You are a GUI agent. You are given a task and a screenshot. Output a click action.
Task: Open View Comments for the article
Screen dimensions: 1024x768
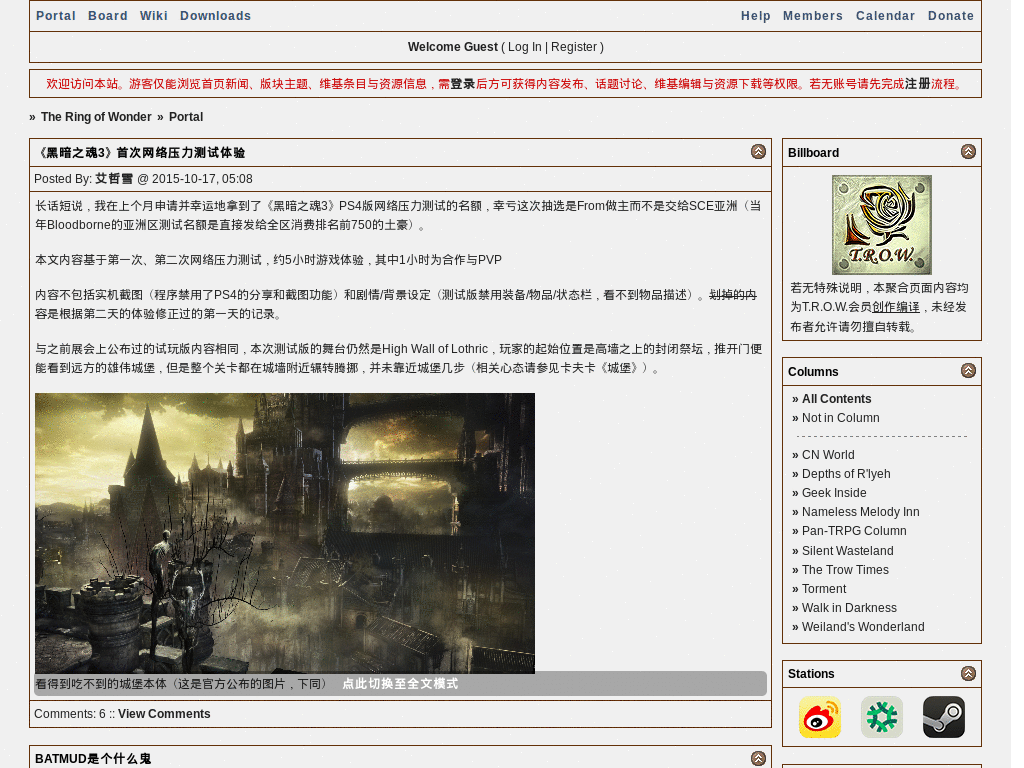point(164,714)
